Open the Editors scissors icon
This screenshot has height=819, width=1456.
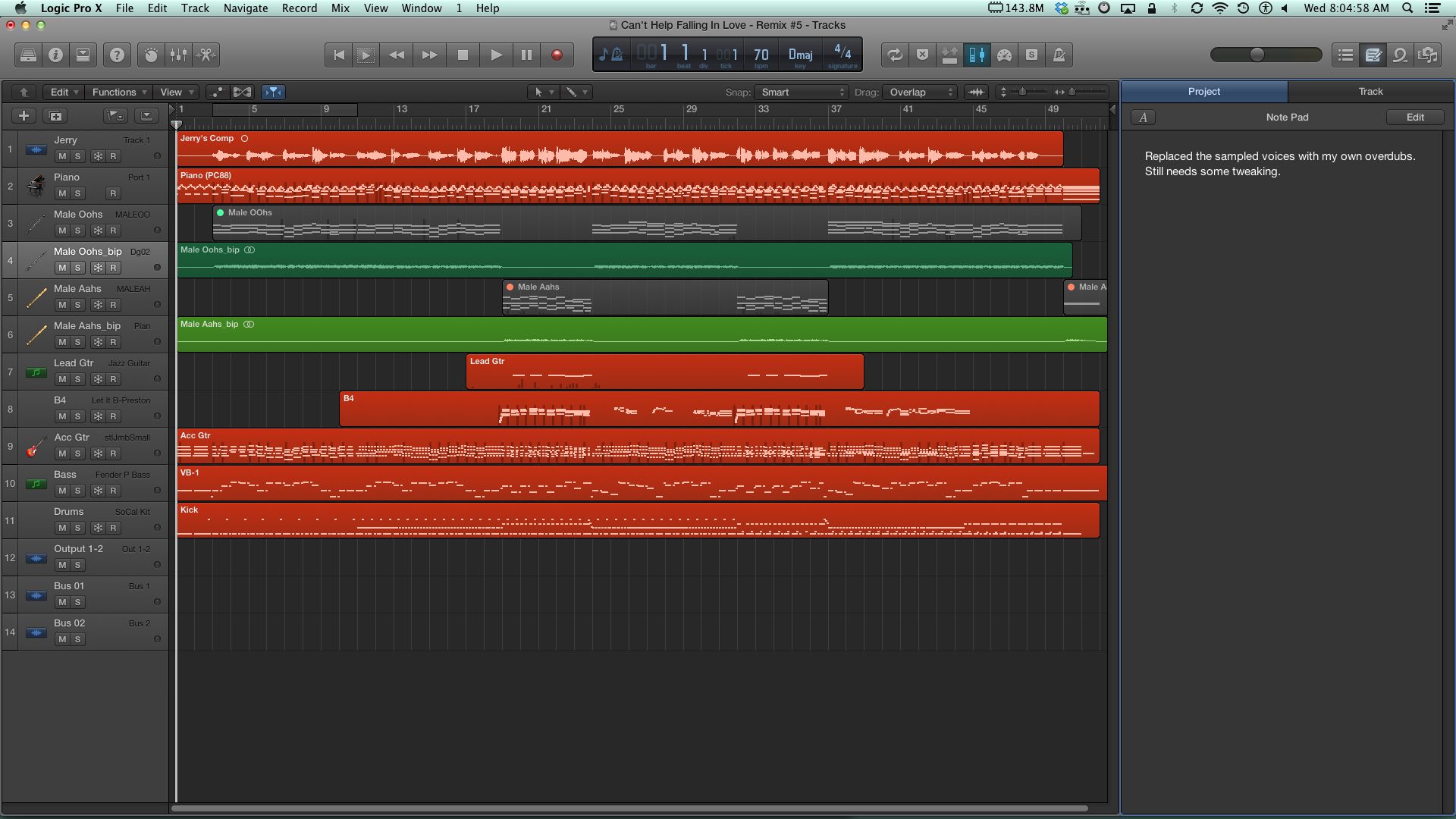[206, 55]
